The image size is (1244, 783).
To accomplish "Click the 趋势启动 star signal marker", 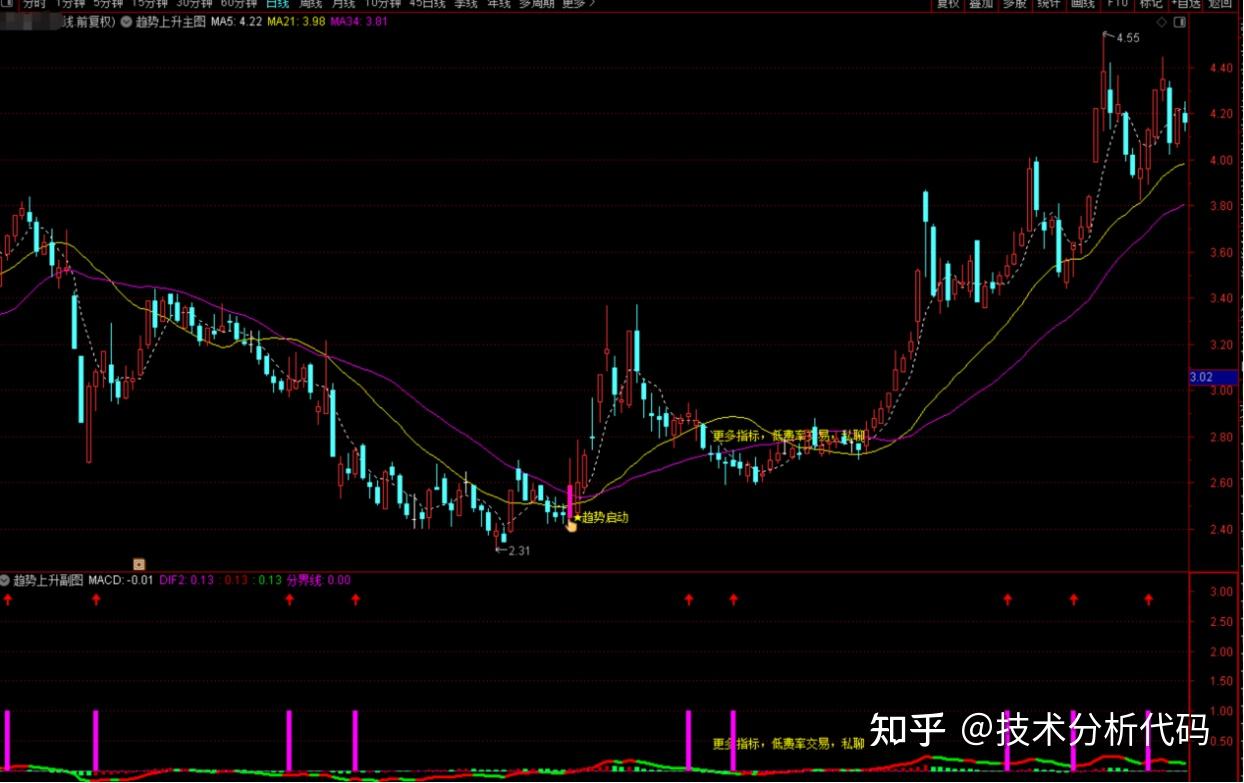I will coord(601,517).
